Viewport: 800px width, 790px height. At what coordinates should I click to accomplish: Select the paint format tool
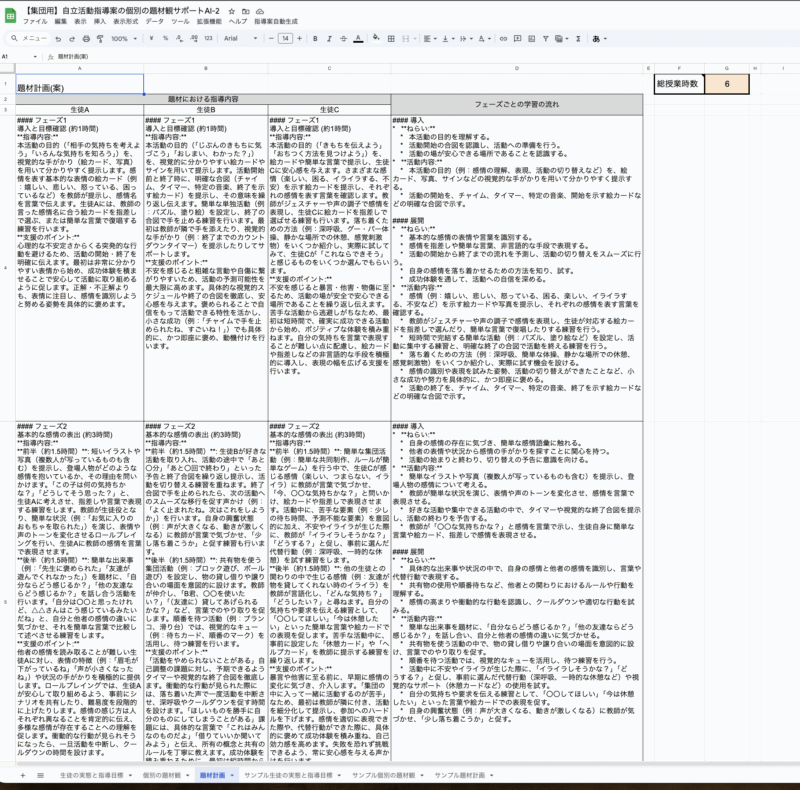click(100, 38)
